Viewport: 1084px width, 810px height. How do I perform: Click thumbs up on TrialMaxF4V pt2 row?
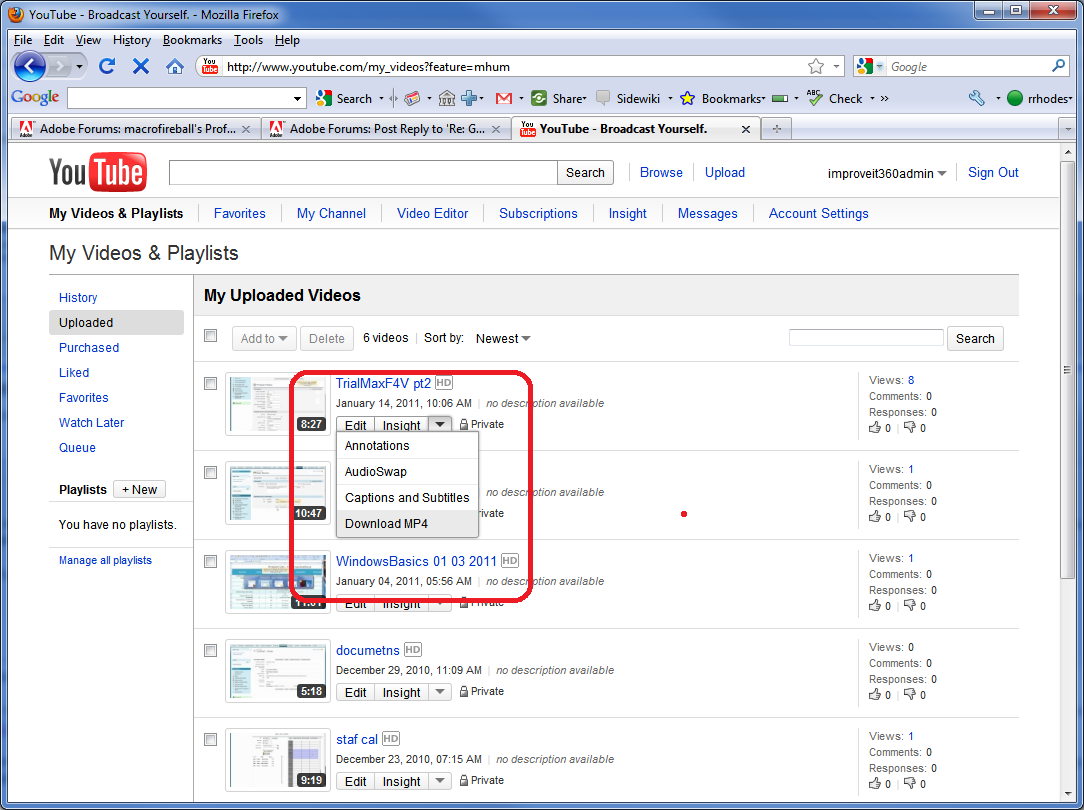875,428
